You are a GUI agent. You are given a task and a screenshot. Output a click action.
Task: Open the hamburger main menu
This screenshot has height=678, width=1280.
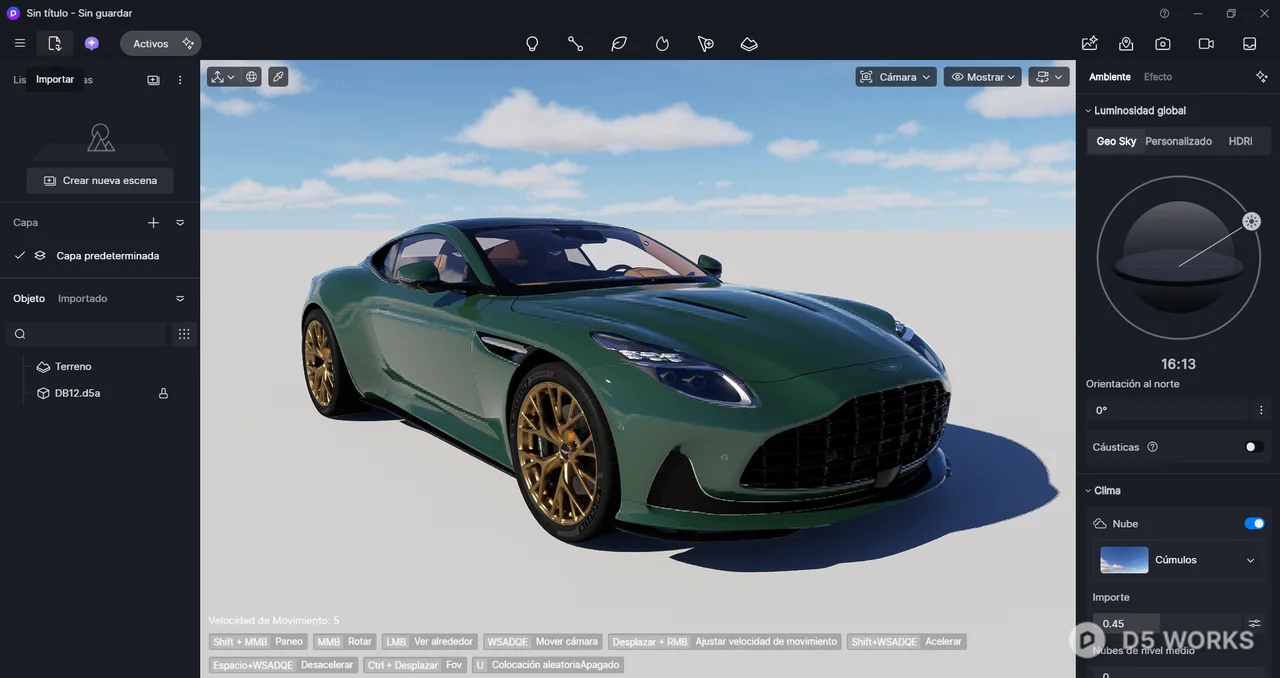click(20, 43)
